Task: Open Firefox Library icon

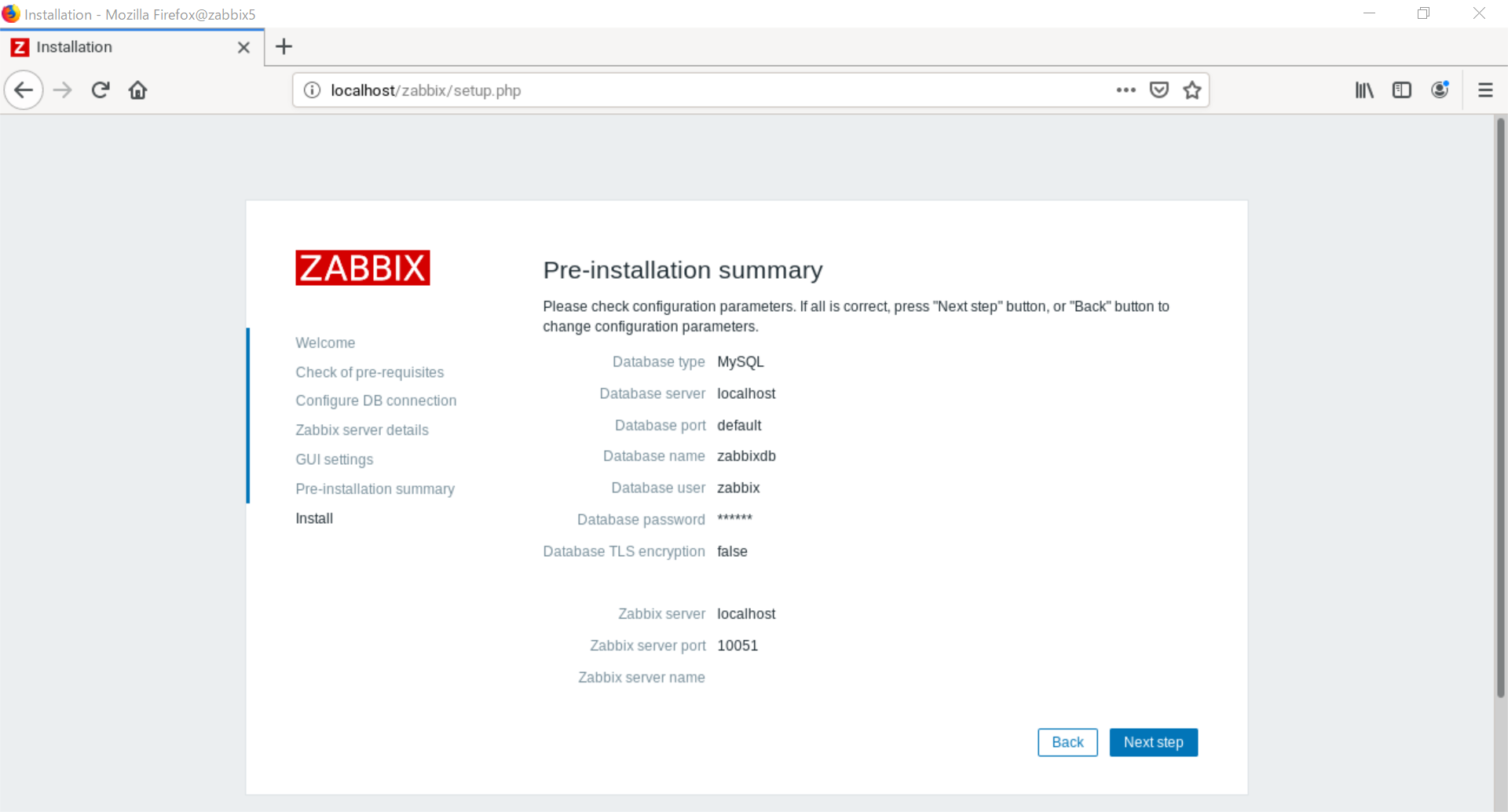Action: pos(1364,90)
